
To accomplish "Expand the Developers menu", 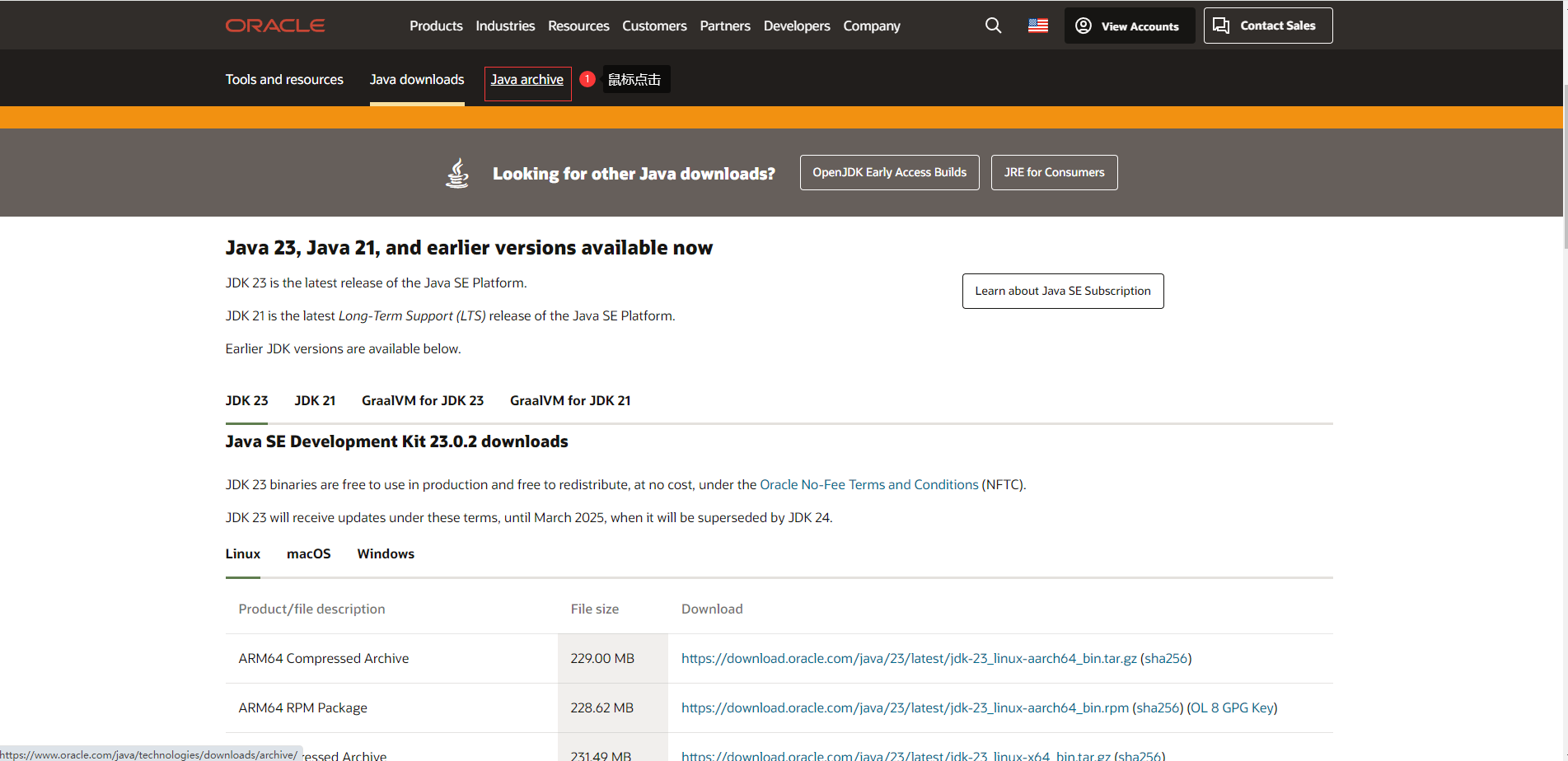I will pyautogui.click(x=796, y=26).
